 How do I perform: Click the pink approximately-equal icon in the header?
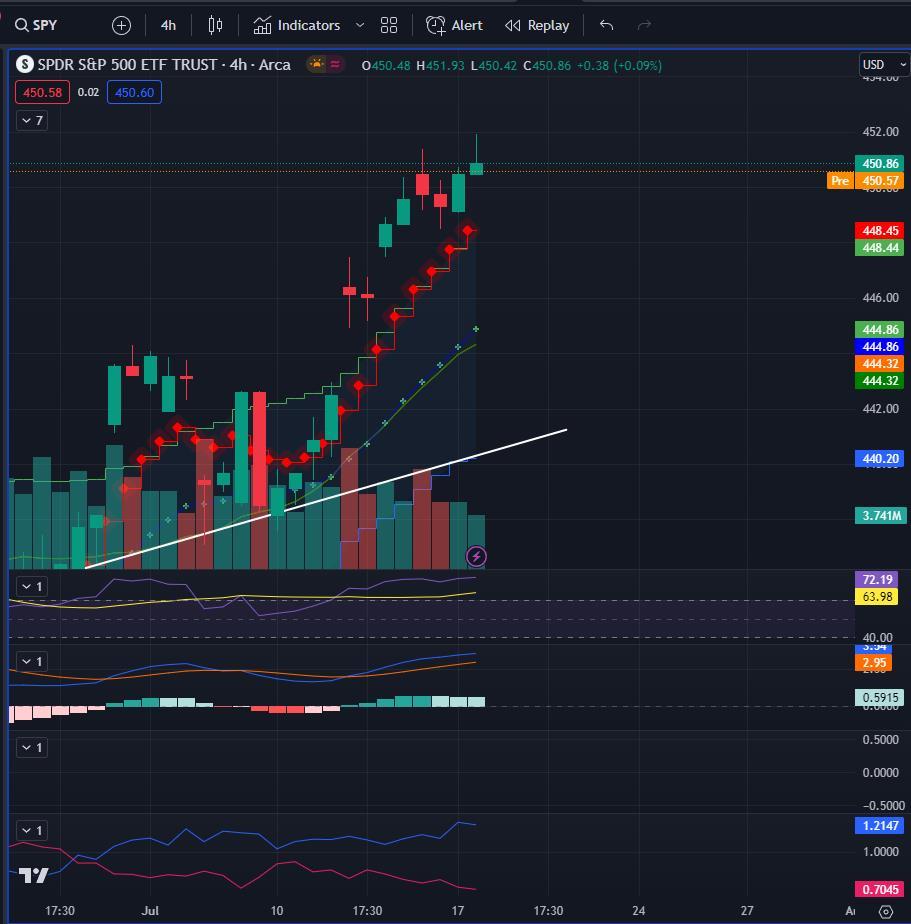tap(335, 64)
